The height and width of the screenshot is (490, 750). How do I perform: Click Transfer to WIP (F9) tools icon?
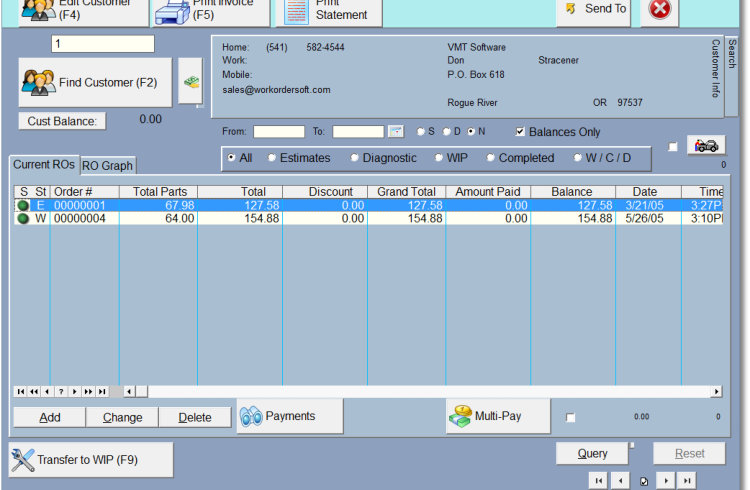pos(23,460)
